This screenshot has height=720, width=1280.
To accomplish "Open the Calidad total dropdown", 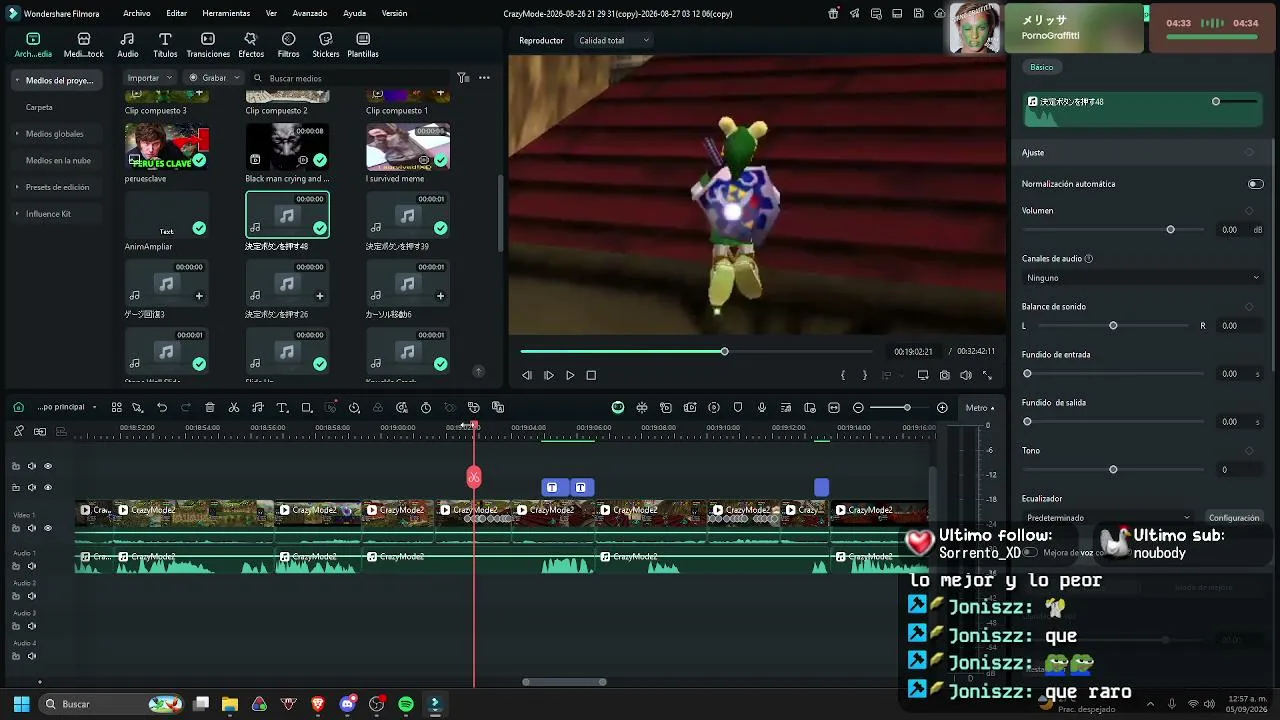I will point(613,40).
